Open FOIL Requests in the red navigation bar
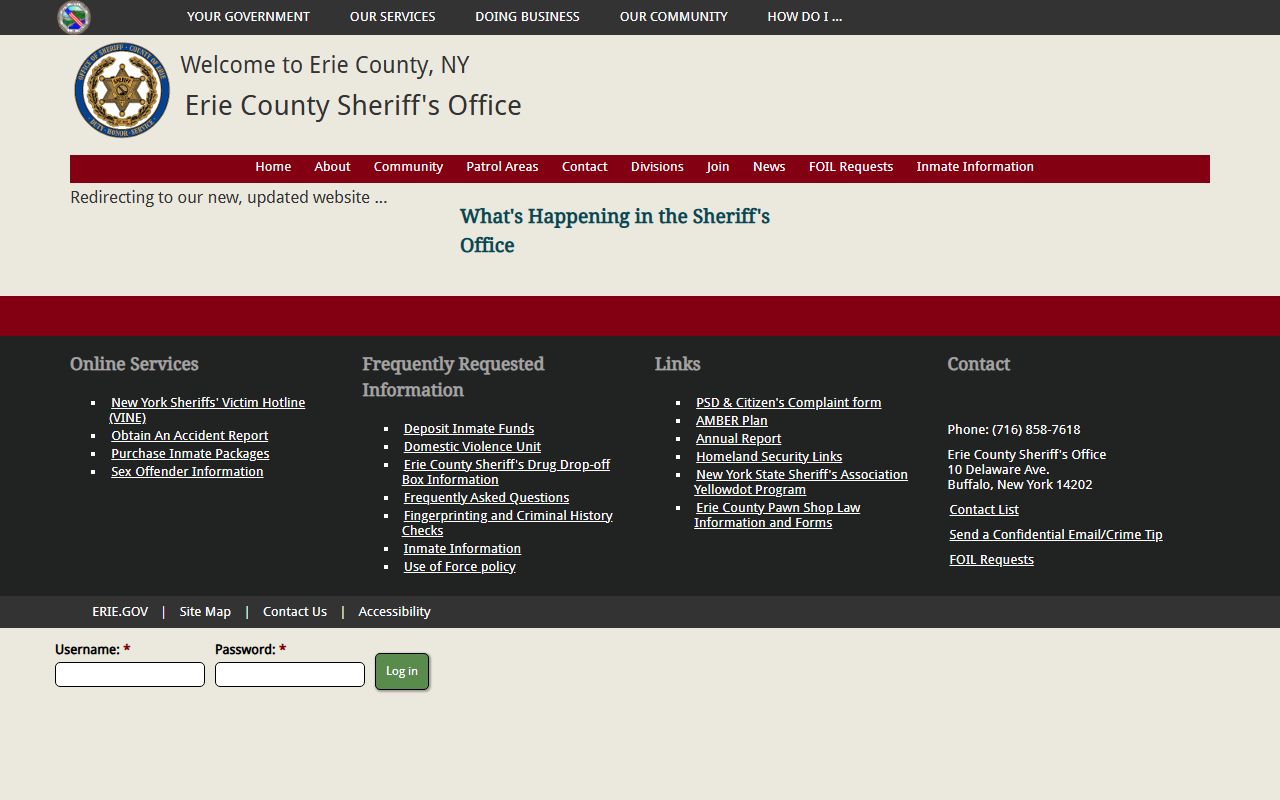Image resolution: width=1280 pixels, height=800 pixels. [x=851, y=167]
